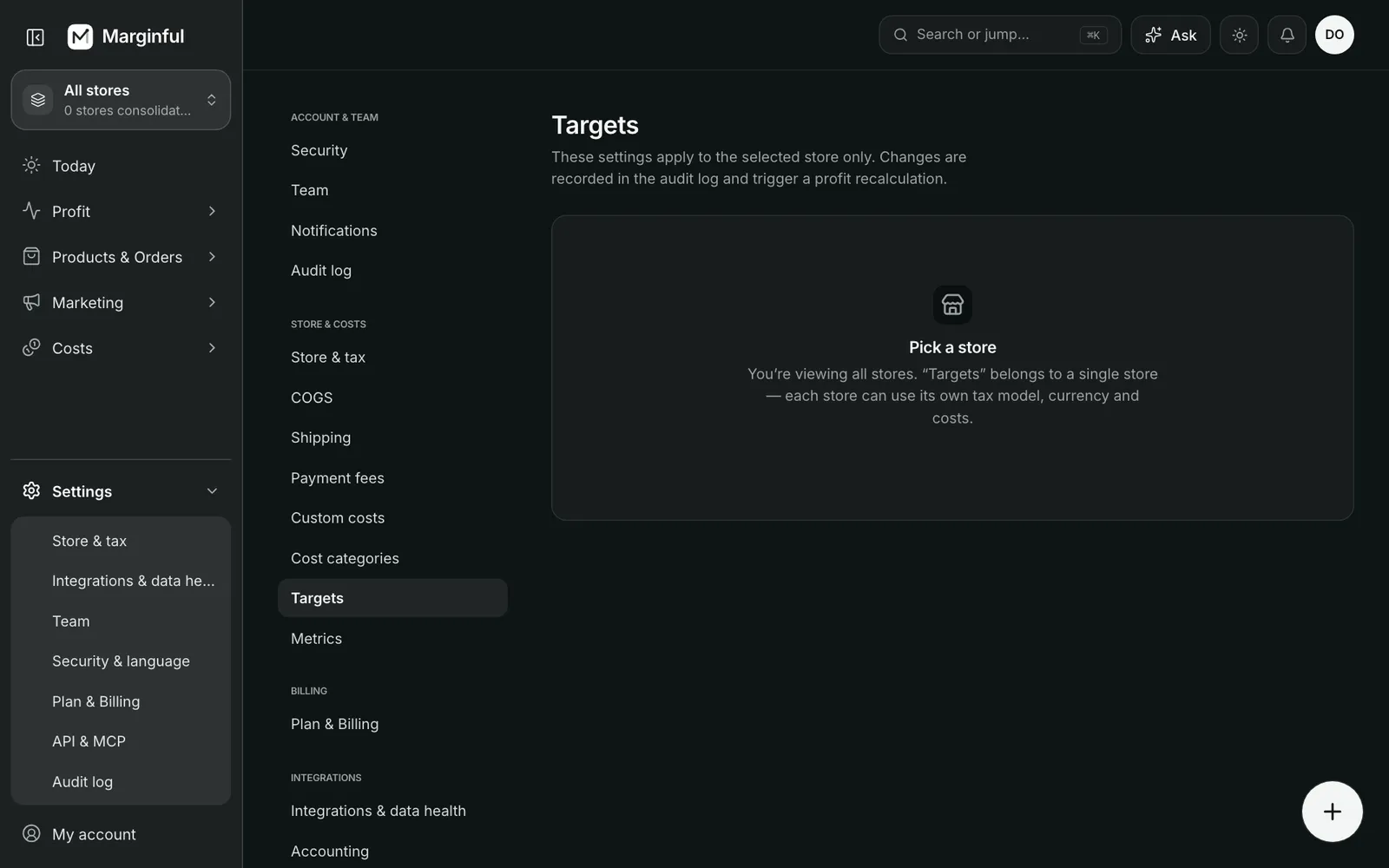Viewport: 1389px width, 868px height.
Task: Expand the Profit menu chevron
Action: click(212, 211)
